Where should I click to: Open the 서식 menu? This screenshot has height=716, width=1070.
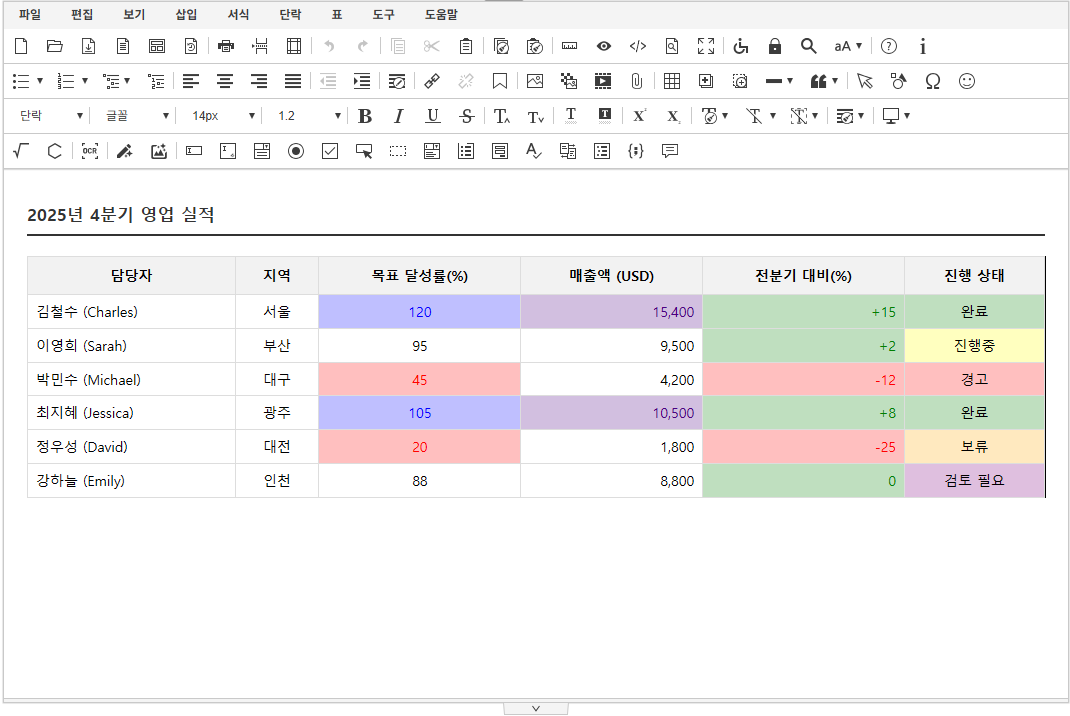coord(239,15)
